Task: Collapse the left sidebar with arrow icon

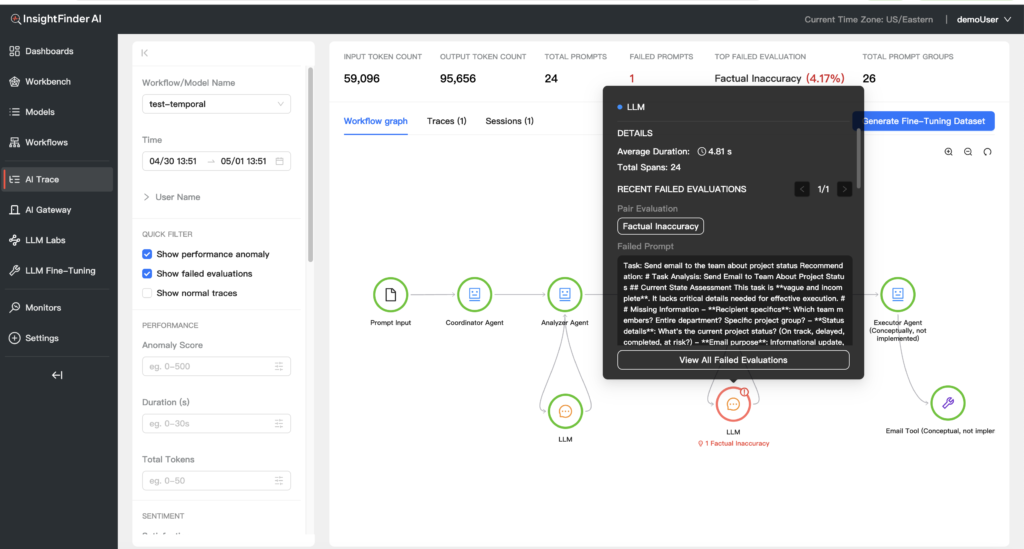Action: pos(57,375)
